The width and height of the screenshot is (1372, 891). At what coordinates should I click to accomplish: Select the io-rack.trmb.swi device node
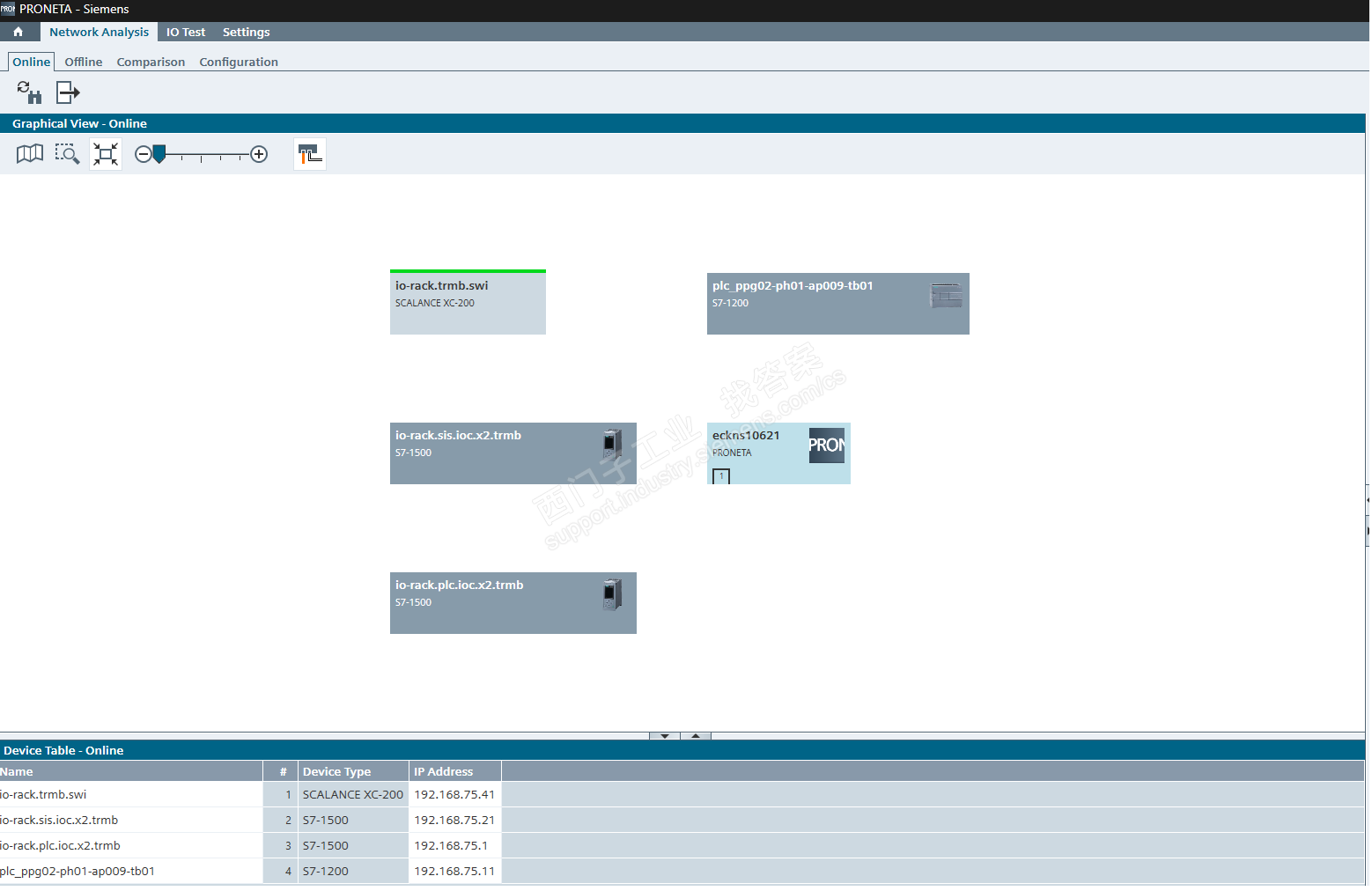coord(468,302)
